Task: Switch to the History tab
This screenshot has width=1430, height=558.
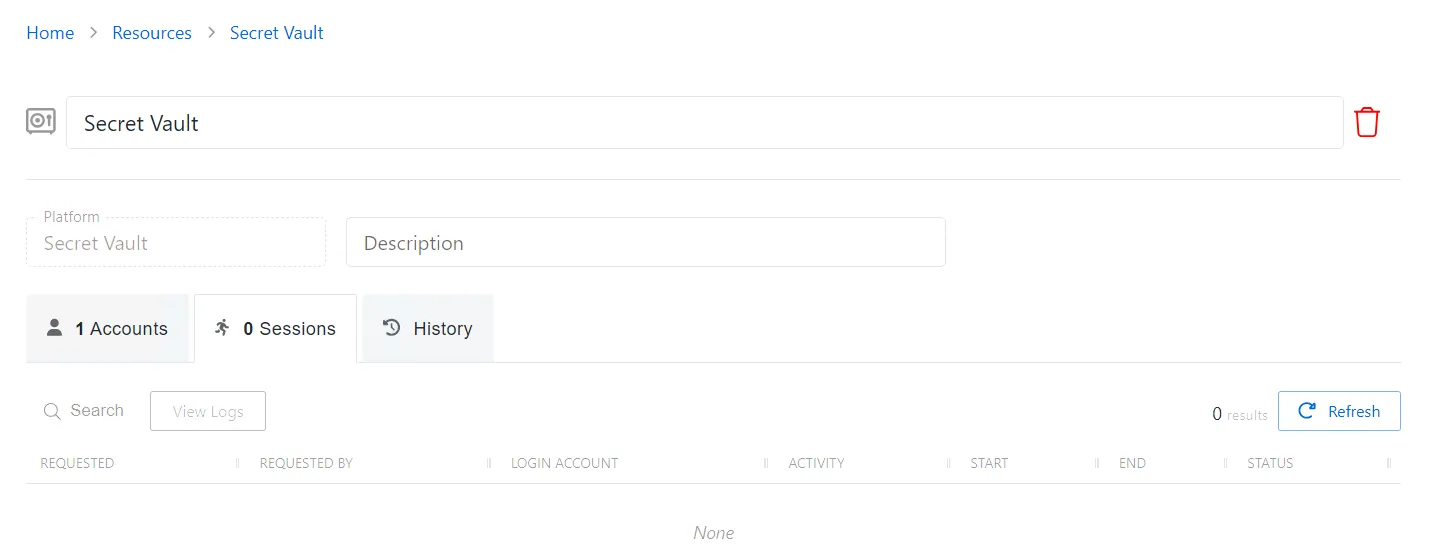Action: [428, 328]
